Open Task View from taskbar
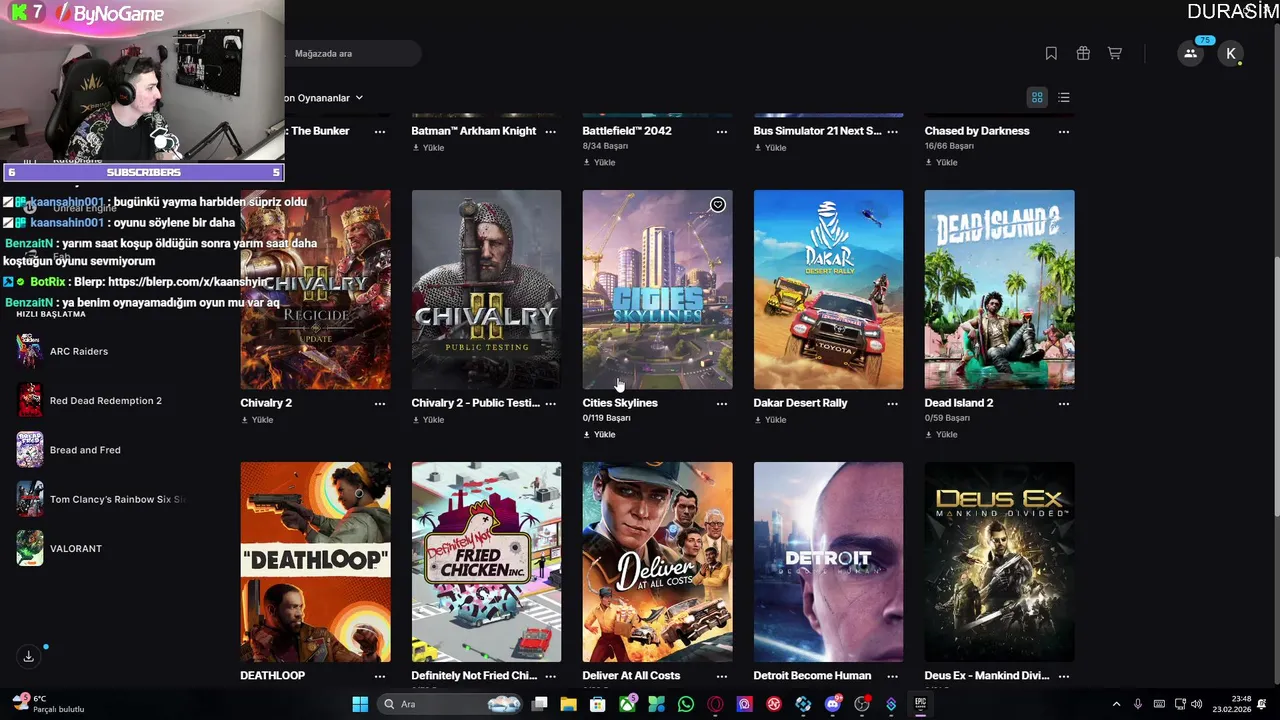The height and width of the screenshot is (720, 1280). (539, 704)
